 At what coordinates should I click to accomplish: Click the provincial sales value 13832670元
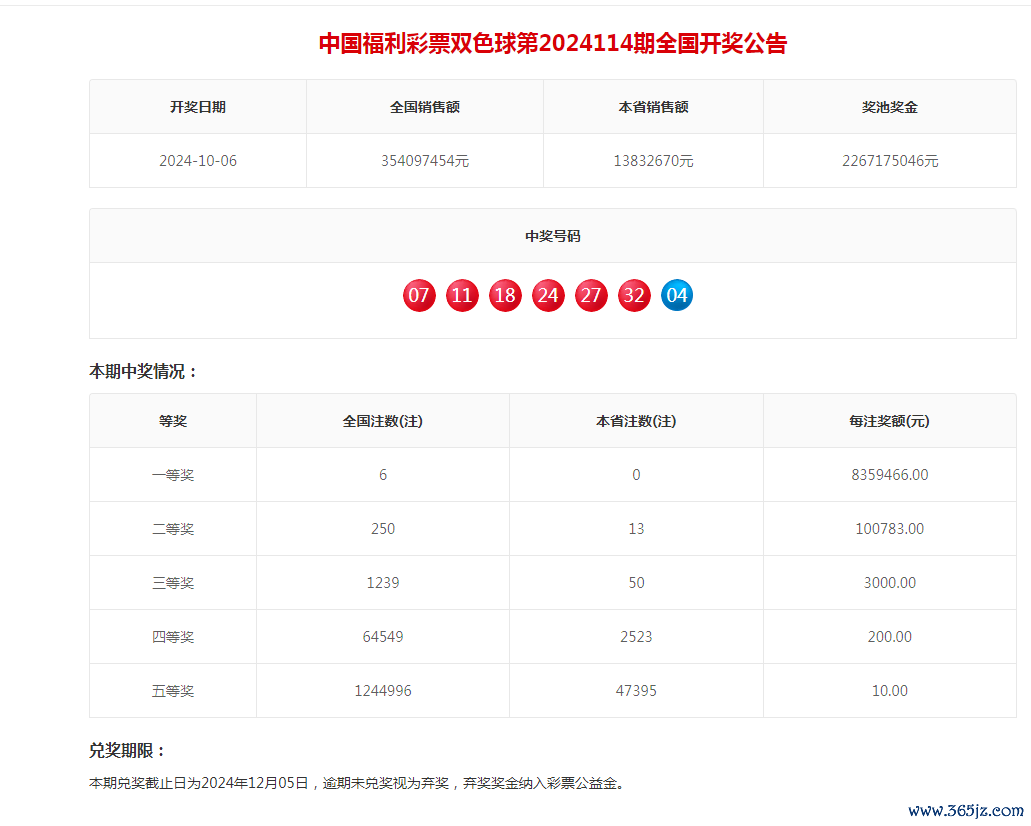pos(654,161)
